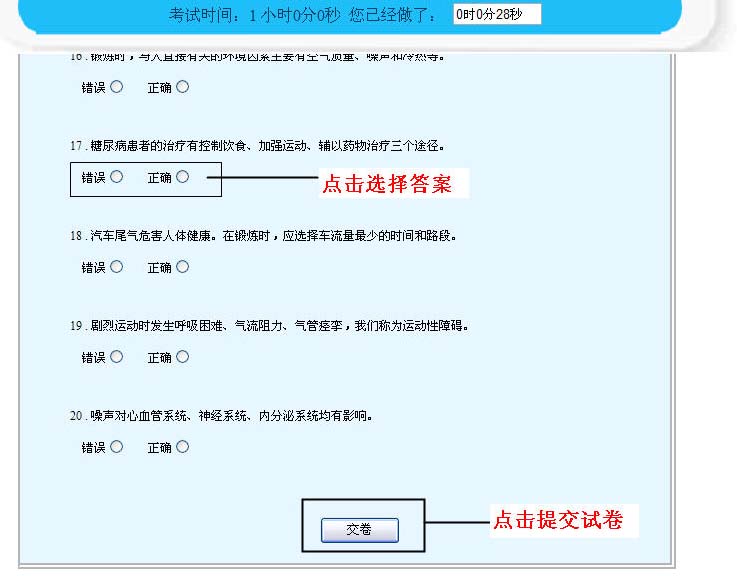
Task: Click the red 点击选择答案 annotation label
Action: tap(386, 184)
